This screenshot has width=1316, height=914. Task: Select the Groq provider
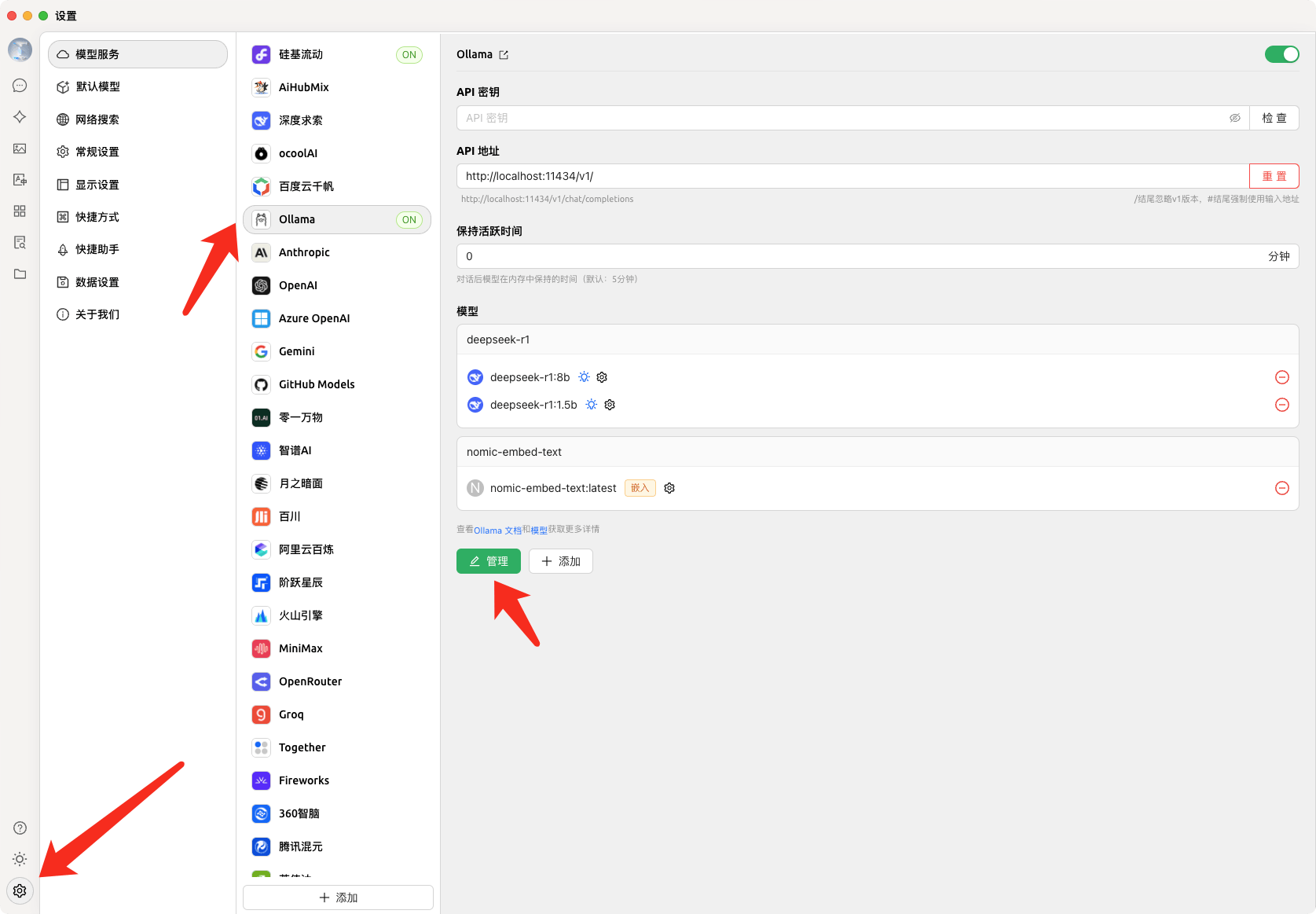(337, 714)
